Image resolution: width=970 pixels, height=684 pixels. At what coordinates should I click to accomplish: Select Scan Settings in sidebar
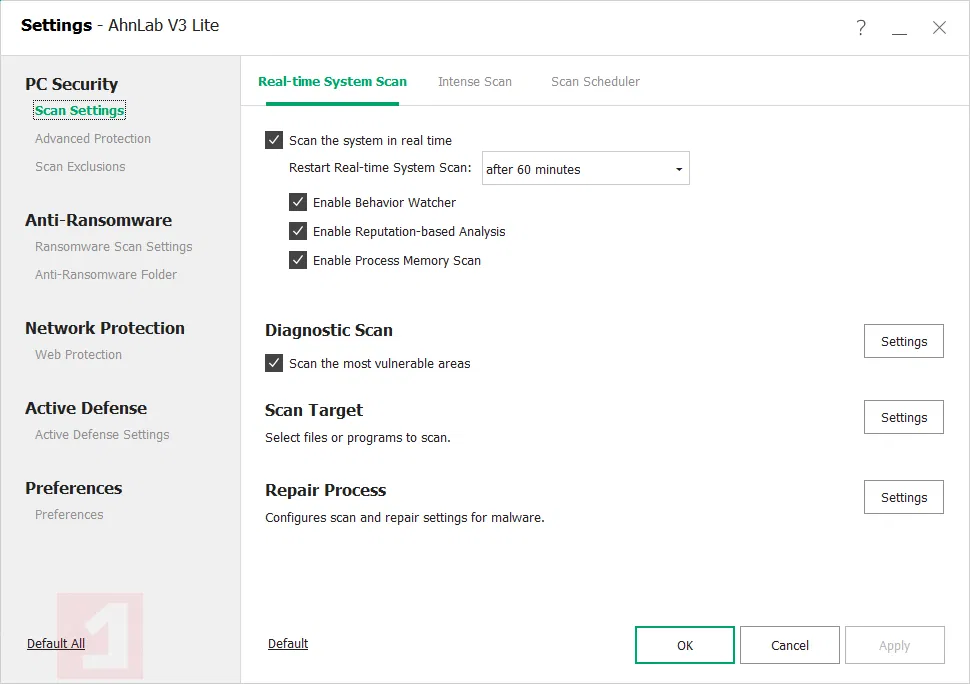tap(79, 110)
